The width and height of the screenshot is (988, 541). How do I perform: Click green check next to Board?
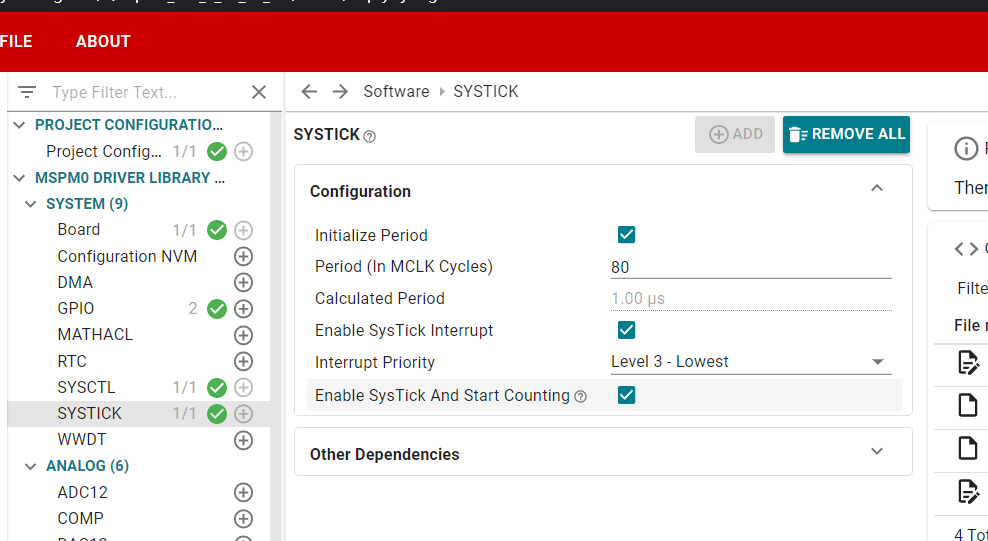click(x=217, y=230)
